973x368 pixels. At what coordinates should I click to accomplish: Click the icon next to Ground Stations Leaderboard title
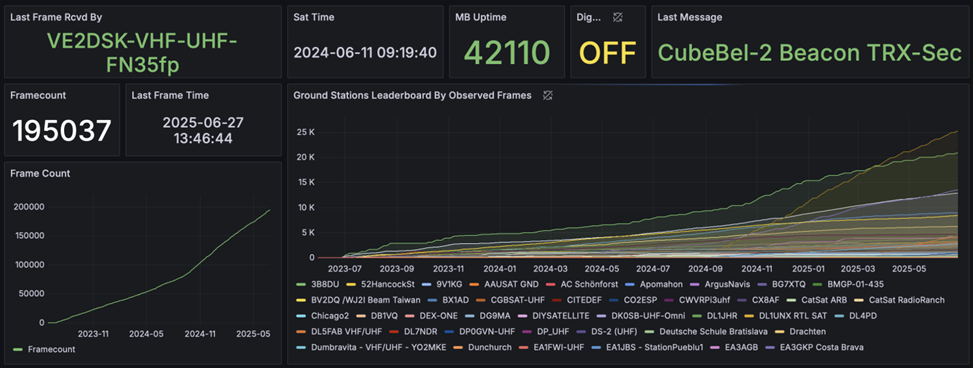[x=547, y=96]
